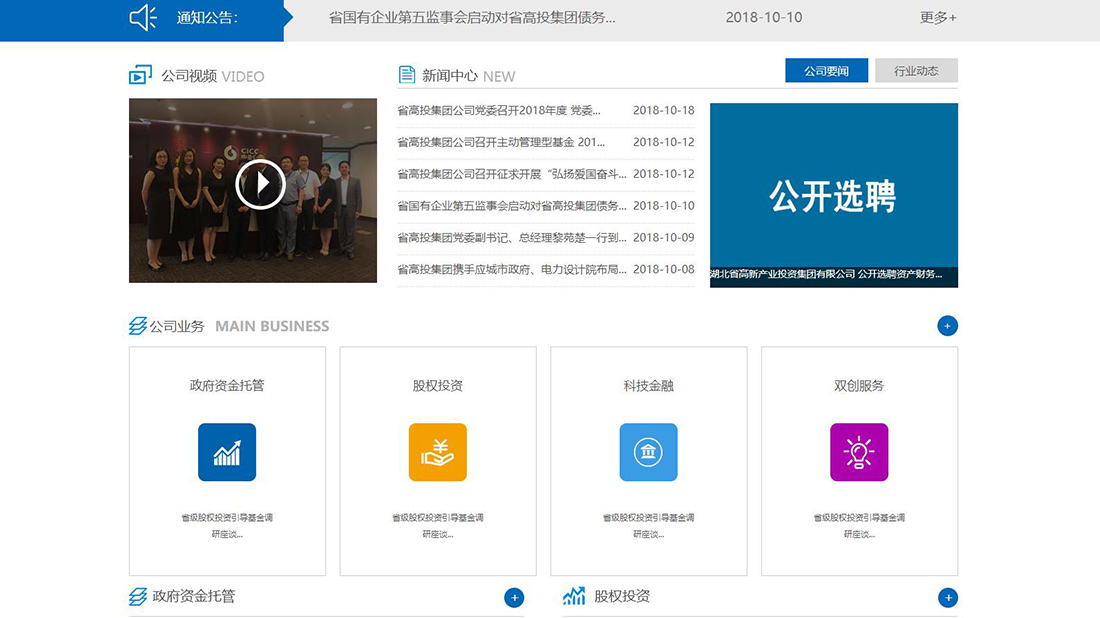This screenshot has height=618, width=1100.
Task: Click the bottom 股权投资 section heading
Action: (622, 596)
